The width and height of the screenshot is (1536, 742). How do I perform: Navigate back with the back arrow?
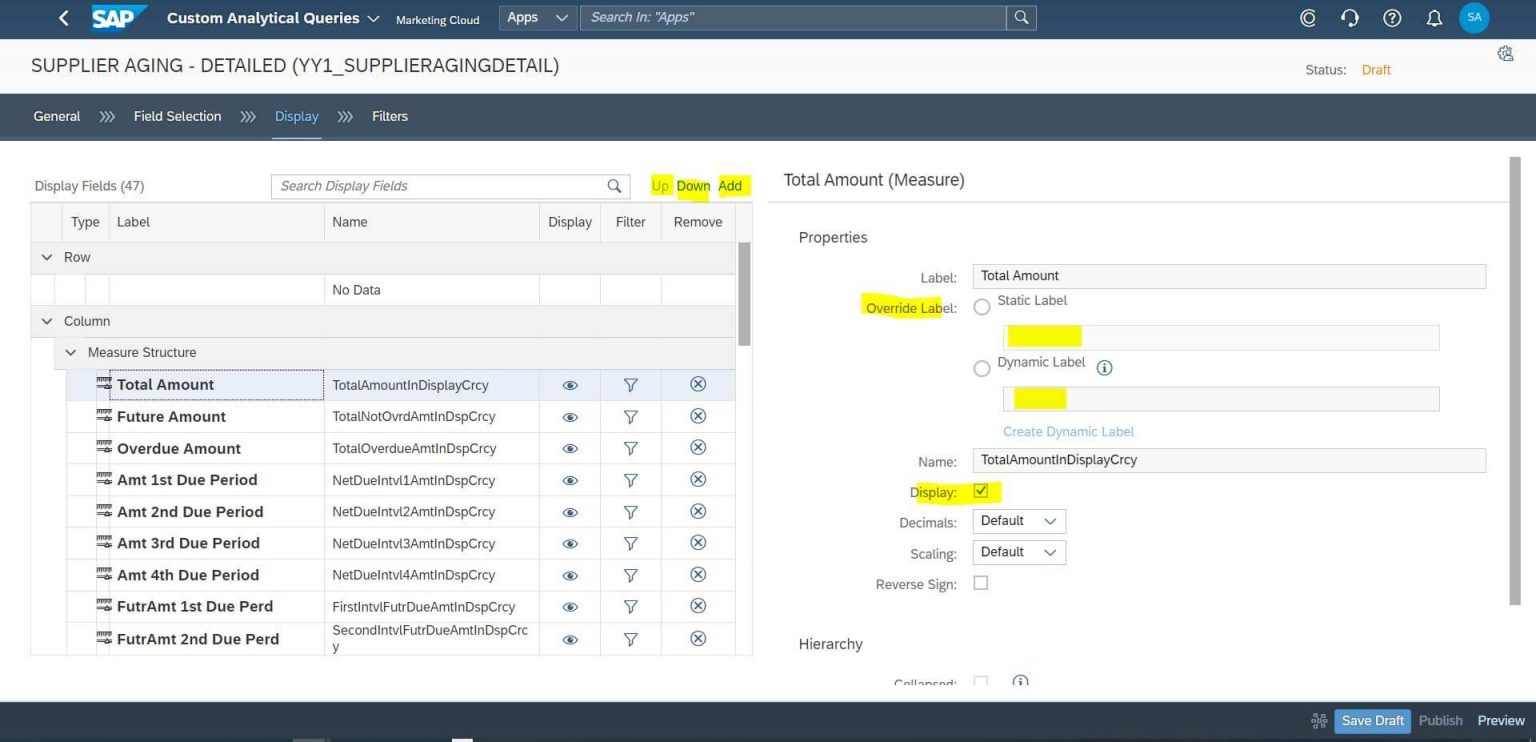click(x=62, y=17)
